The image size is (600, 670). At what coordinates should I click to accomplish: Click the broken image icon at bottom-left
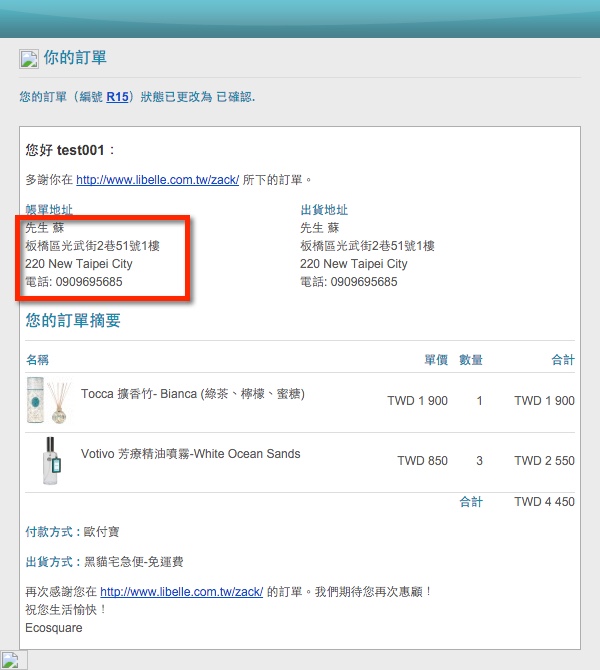click(x=13, y=659)
